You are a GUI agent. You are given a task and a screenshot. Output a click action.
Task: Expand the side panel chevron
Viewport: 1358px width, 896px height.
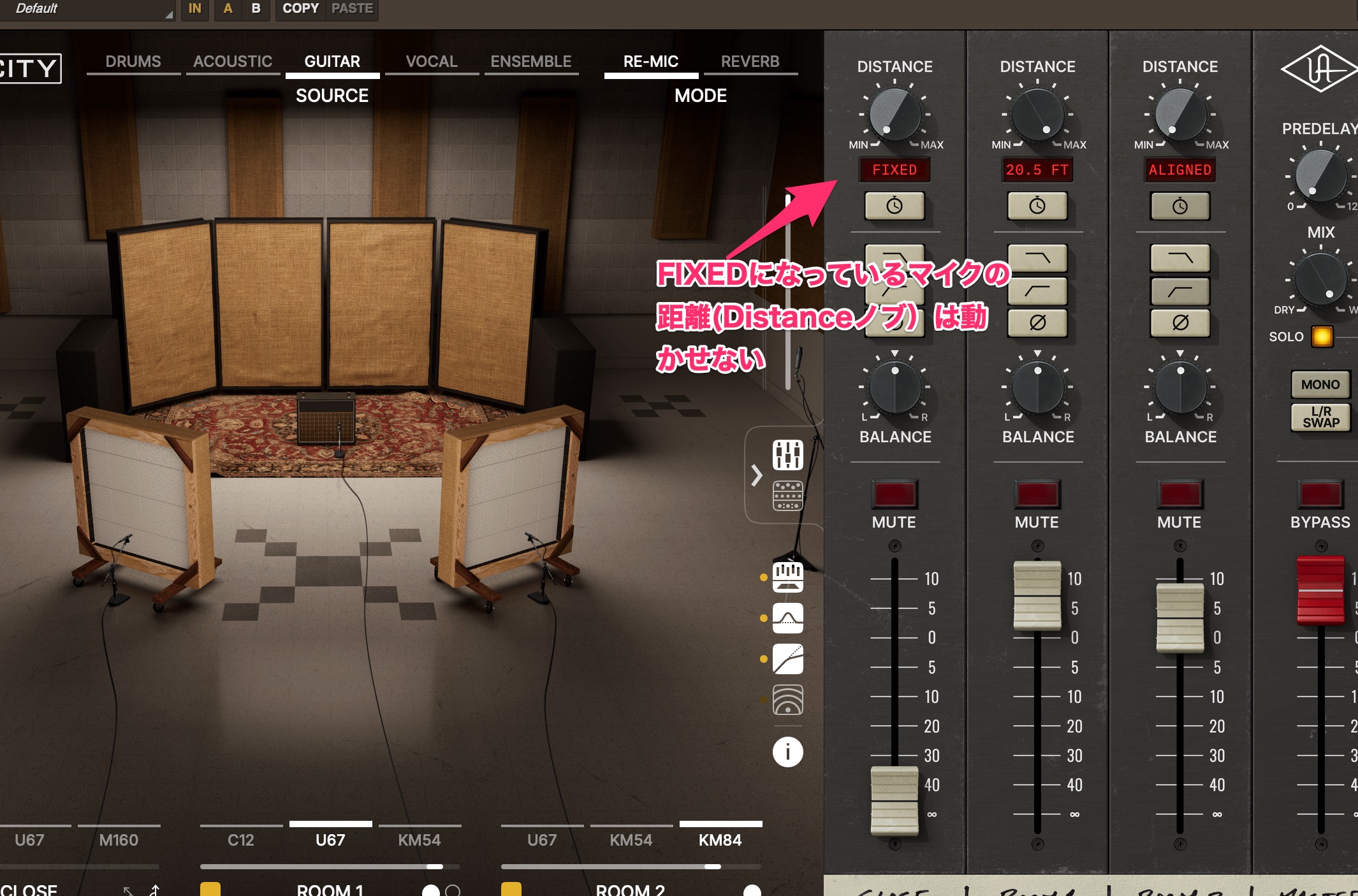[x=757, y=475]
